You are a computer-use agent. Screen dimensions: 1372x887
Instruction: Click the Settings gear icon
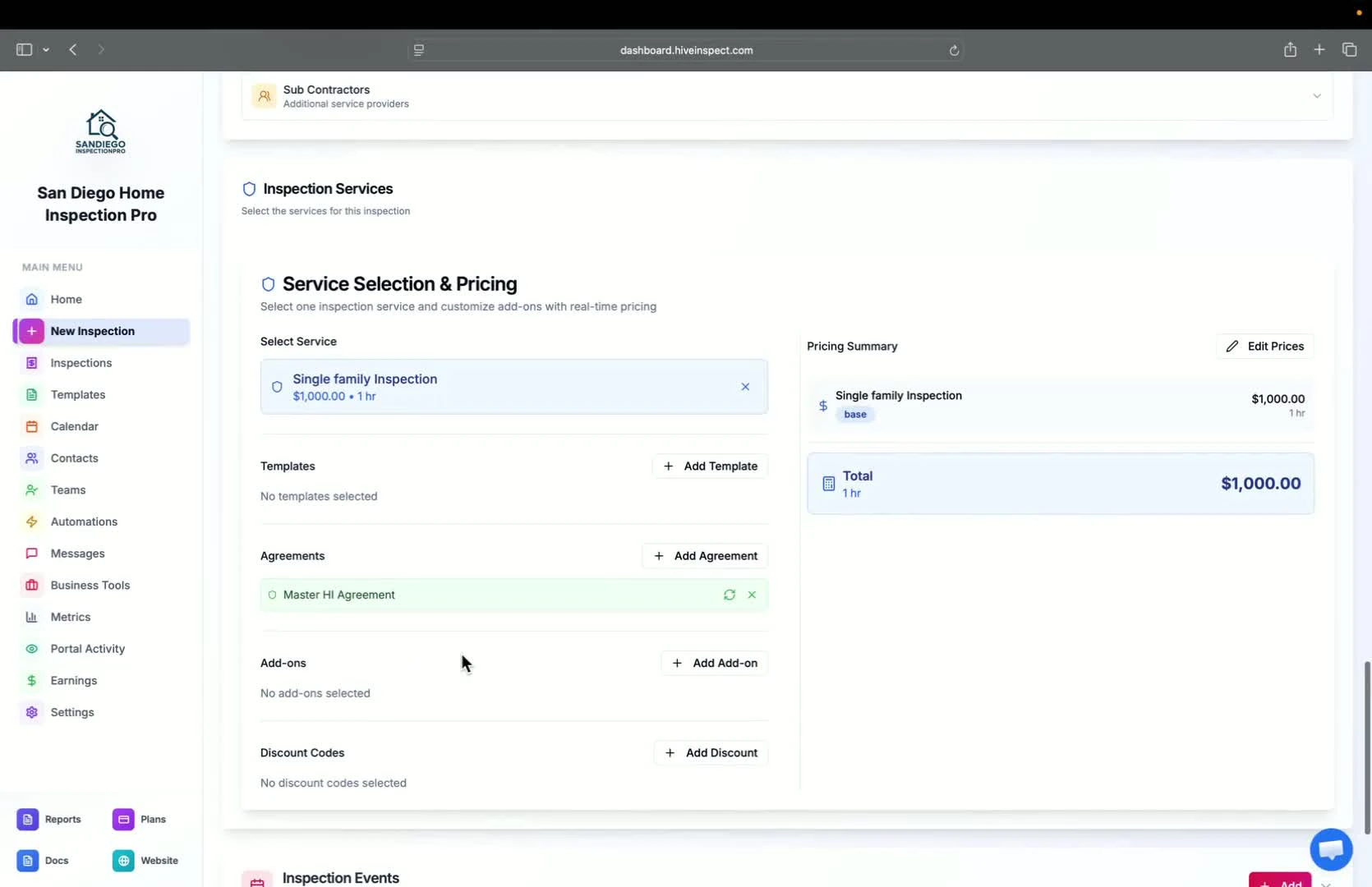(x=32, y=712)
